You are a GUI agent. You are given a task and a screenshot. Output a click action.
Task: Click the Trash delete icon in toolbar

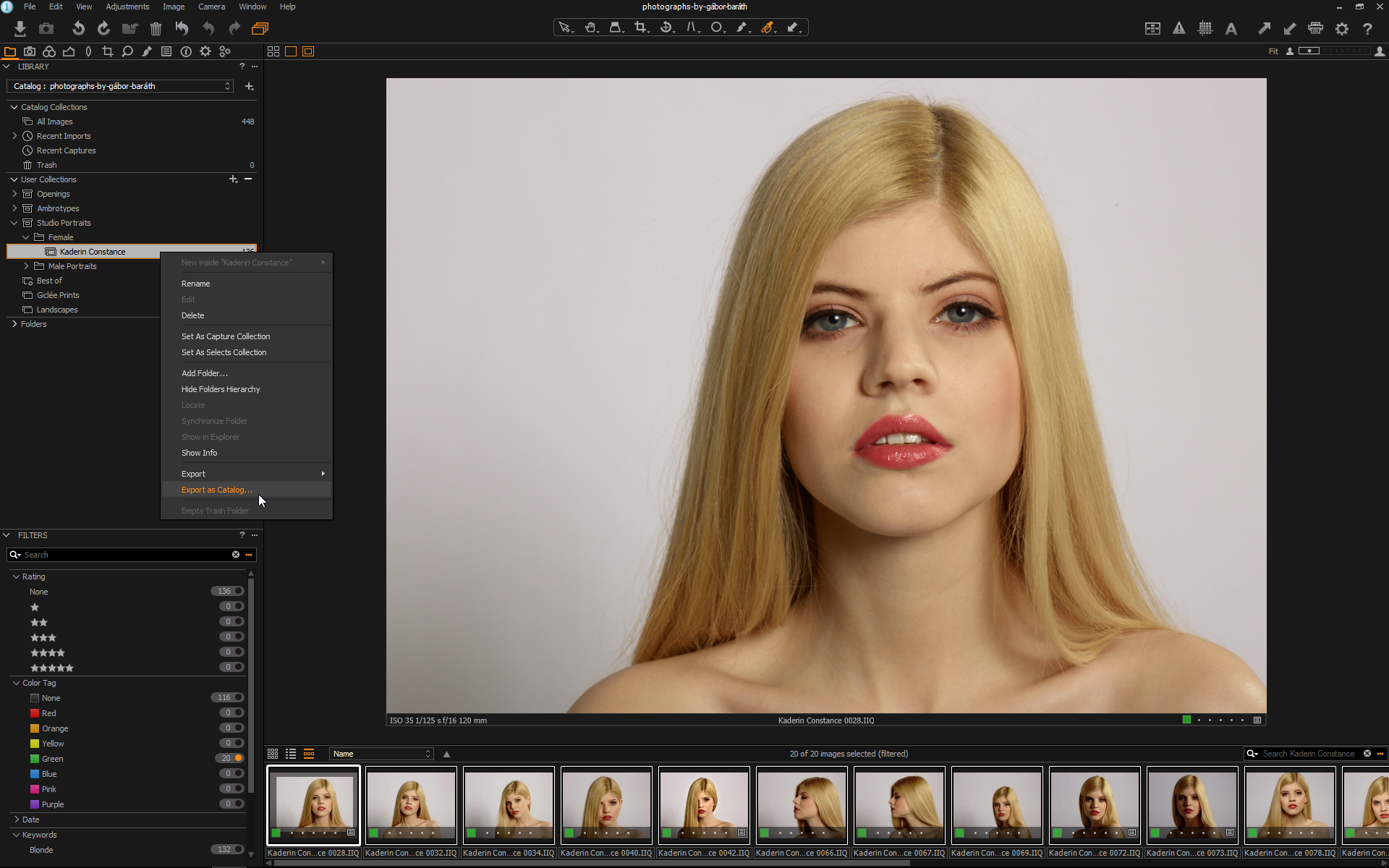click(x=156, y=29)
